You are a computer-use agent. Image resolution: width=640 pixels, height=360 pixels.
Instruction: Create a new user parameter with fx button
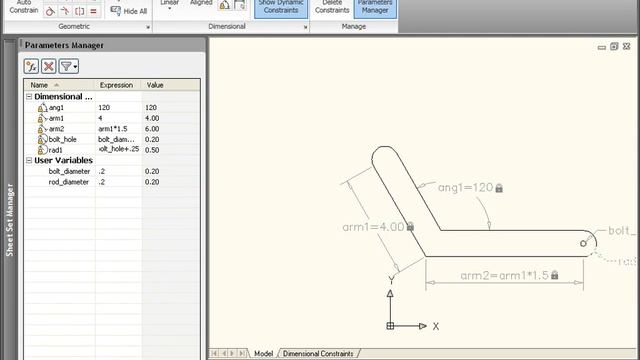pos(31,66)
